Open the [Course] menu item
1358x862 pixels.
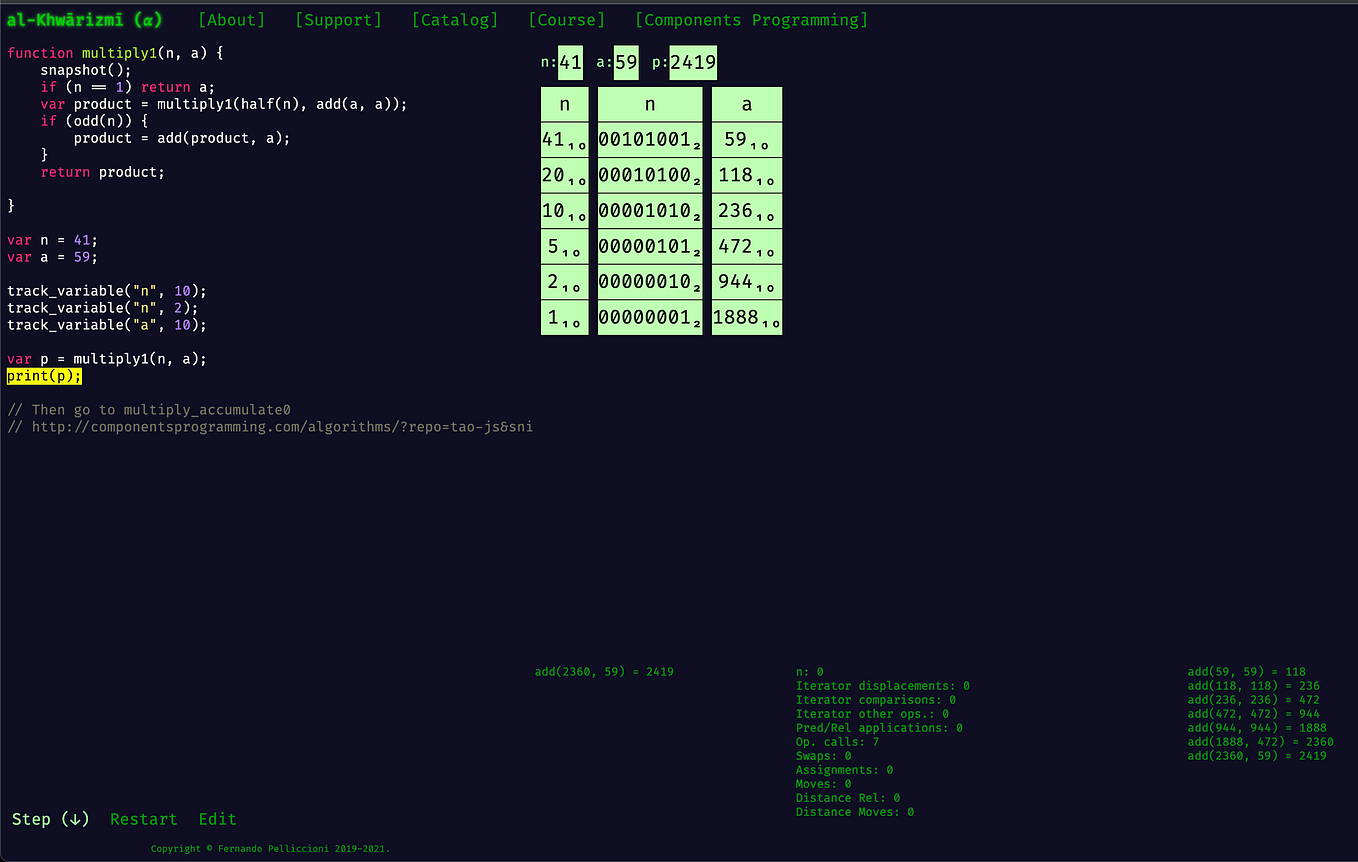(566, 19)
